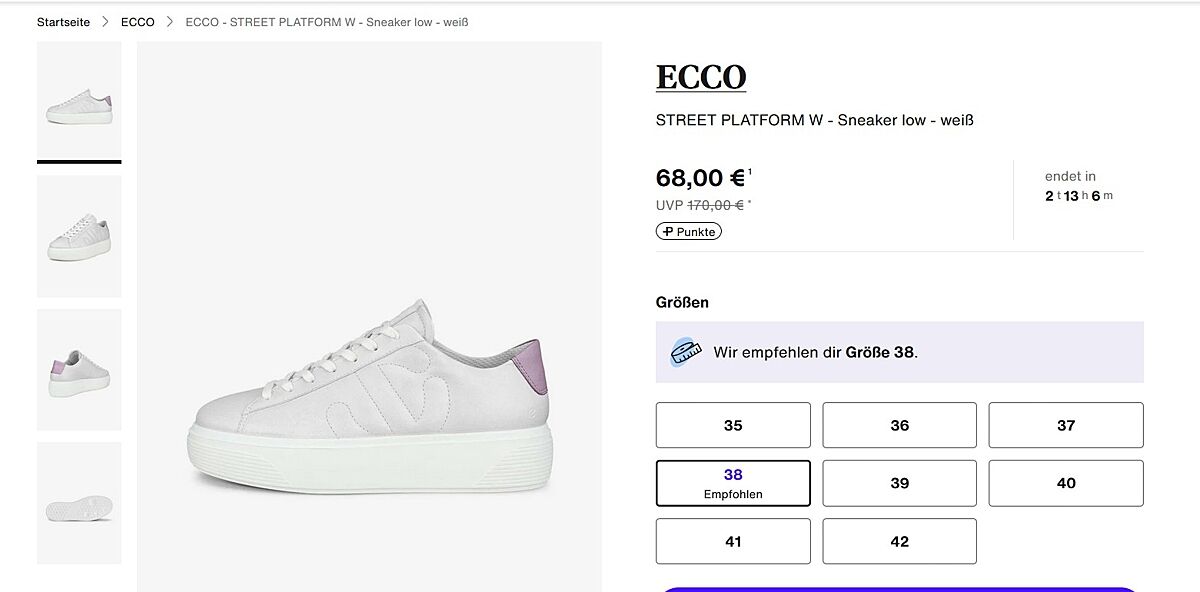
Task: Choose size 42
Action: 899,541
